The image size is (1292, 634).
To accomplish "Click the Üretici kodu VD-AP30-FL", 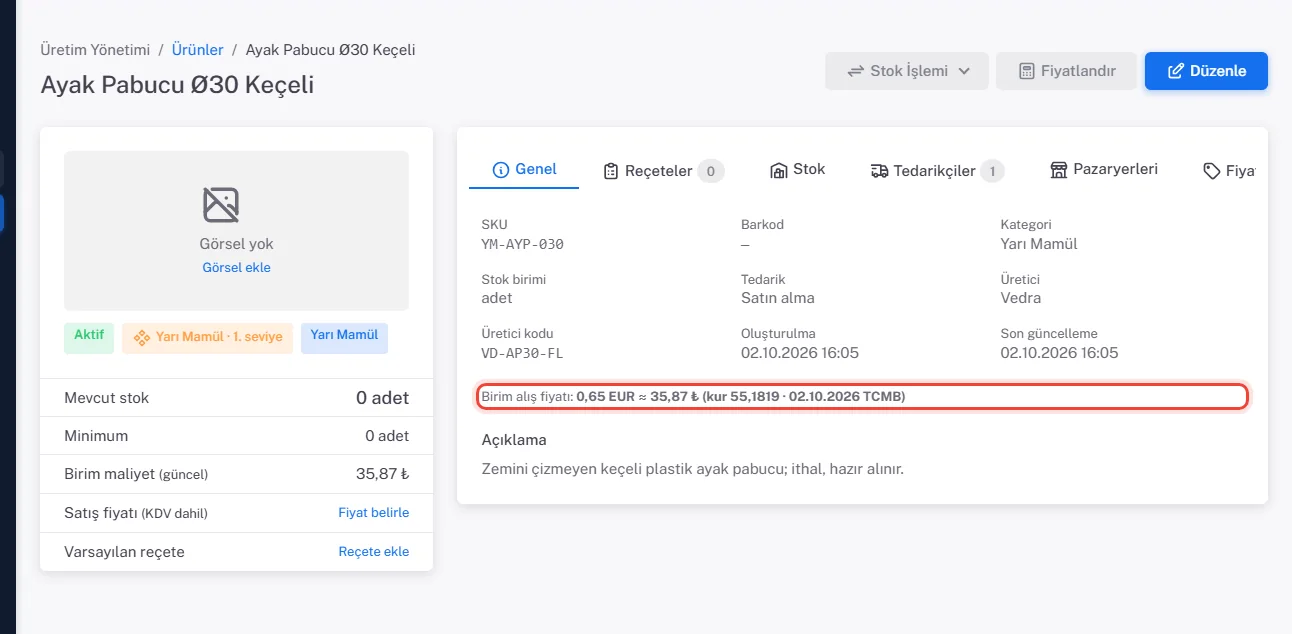I will pyautogui.click(x=523, y=353).
